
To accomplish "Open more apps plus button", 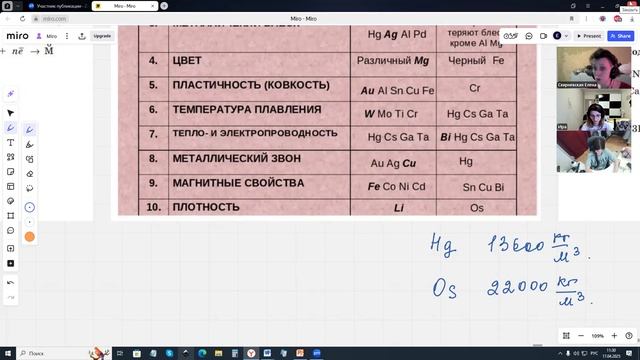I will tap(11, 264).
